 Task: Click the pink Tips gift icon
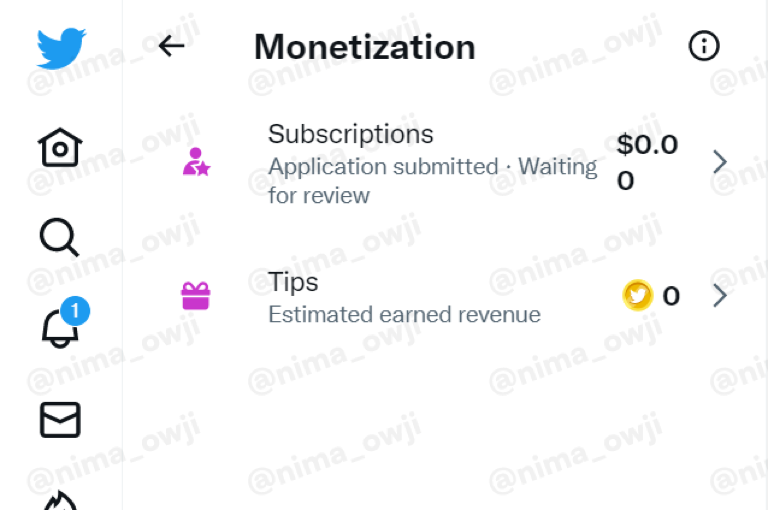point(195,295)
